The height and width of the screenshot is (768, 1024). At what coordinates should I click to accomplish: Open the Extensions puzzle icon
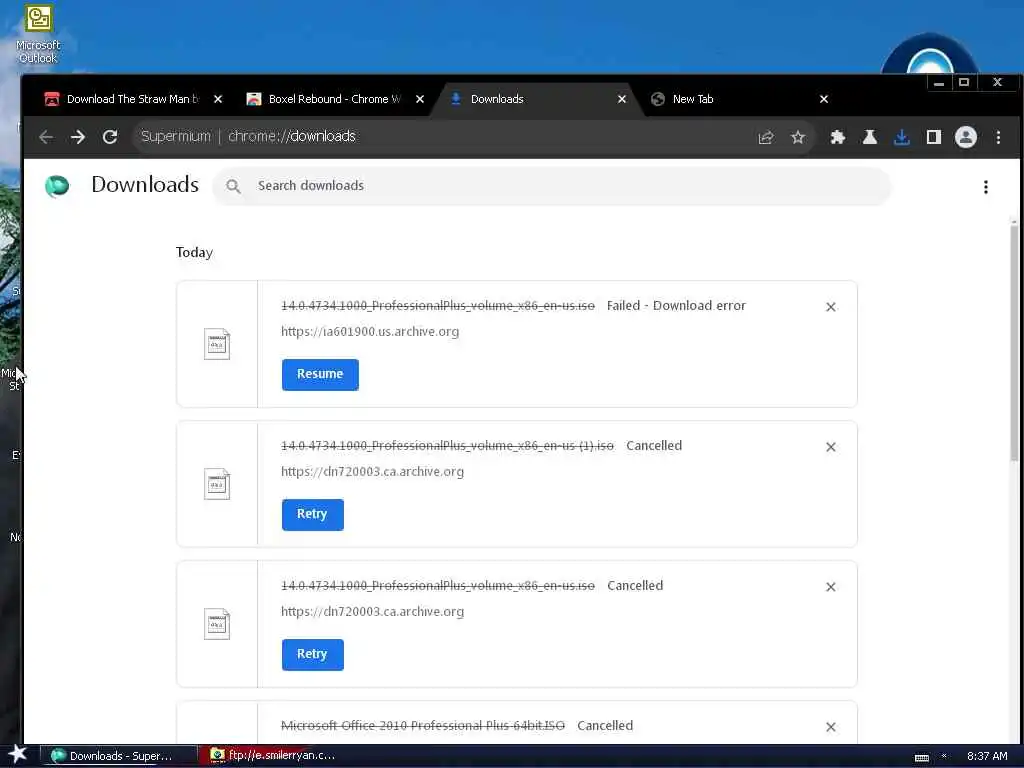(837, 137)
